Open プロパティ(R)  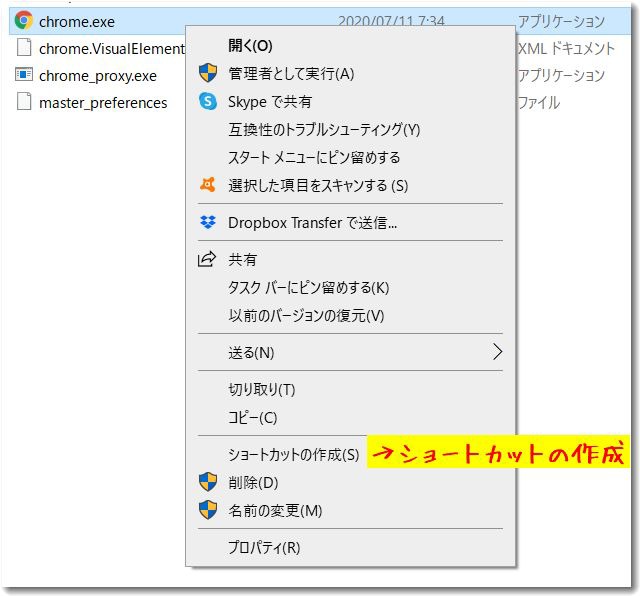click(x=264, y=547)
